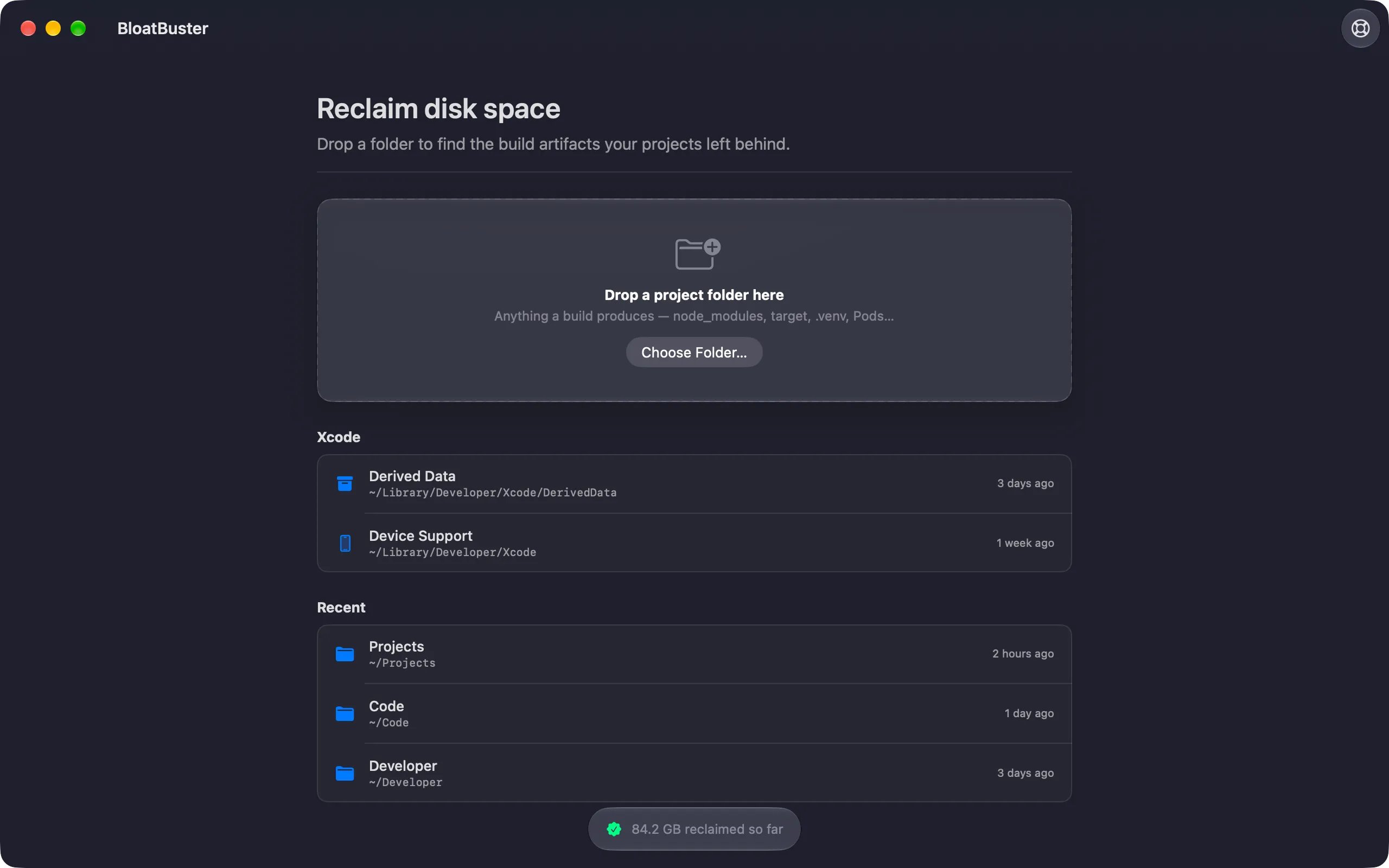Maximize window with the green button
Viewport: 1389px width, 868px height.
click(78, 28)
